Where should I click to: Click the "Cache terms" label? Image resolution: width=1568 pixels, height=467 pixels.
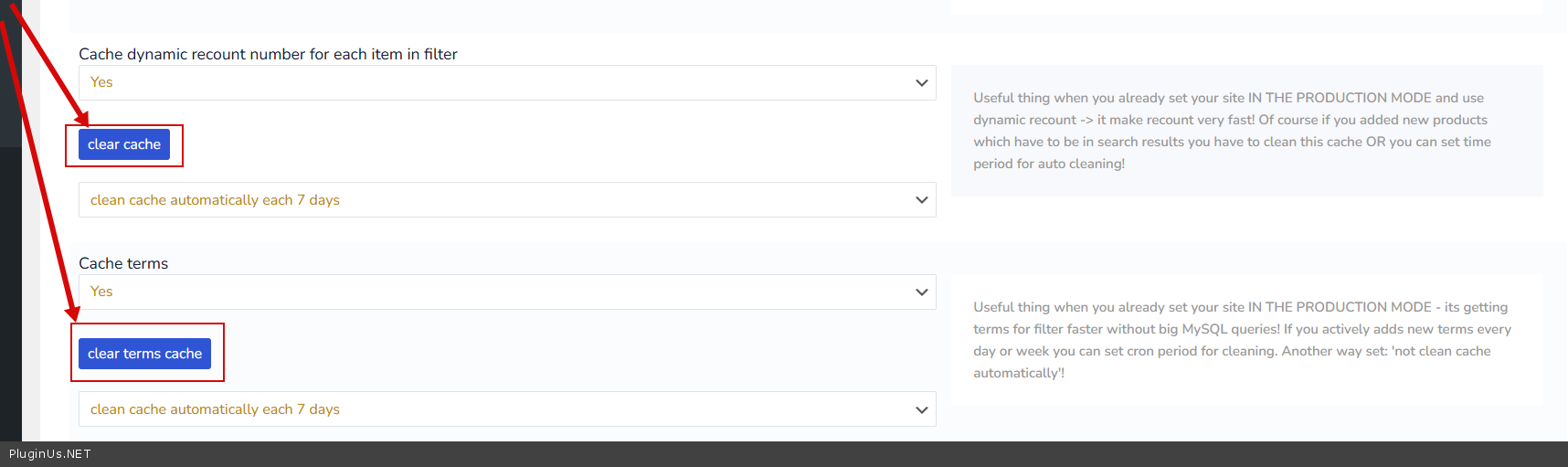(123, 264)
